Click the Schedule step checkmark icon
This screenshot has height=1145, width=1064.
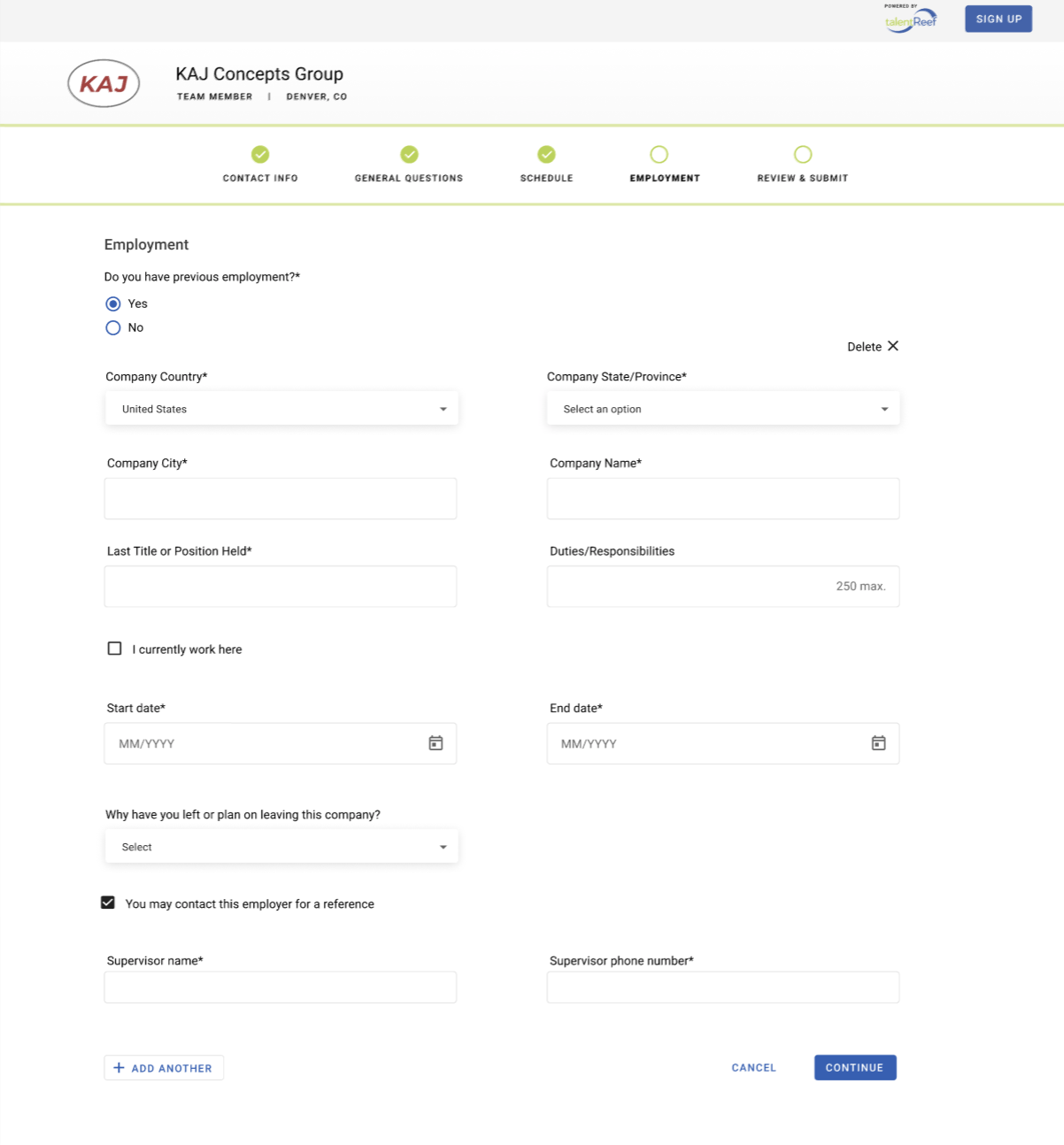[x=547, y=155]
